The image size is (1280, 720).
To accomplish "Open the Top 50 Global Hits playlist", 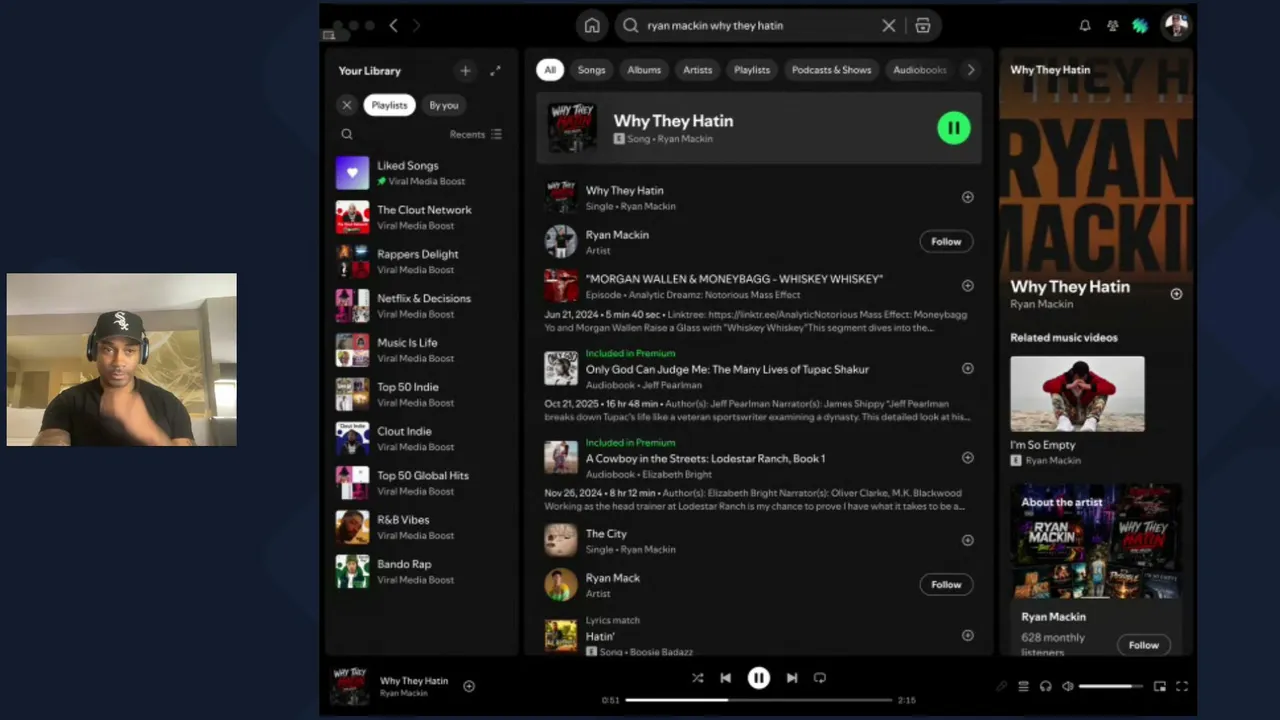I will point(420,483).
